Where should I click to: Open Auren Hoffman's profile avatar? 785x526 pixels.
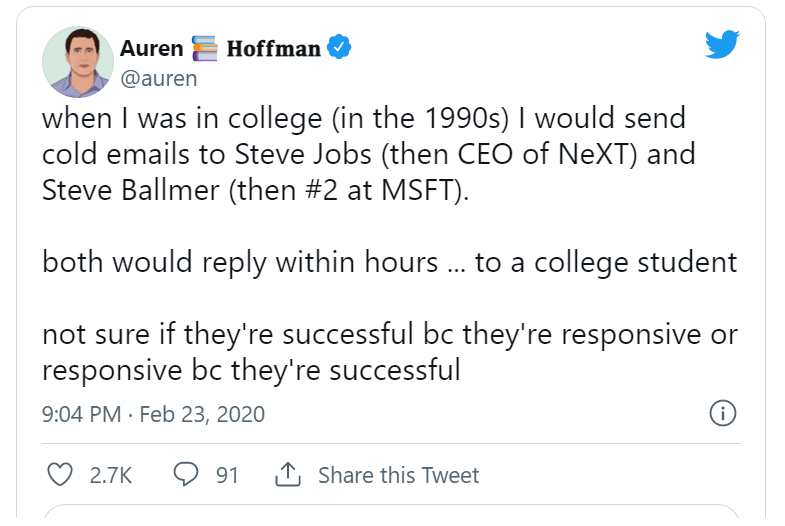coord(77,62)
